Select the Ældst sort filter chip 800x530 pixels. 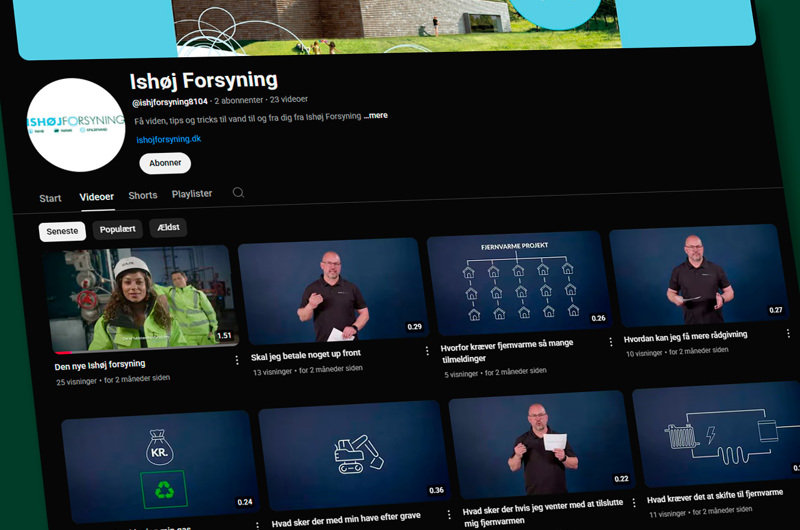tap(168, 227)
